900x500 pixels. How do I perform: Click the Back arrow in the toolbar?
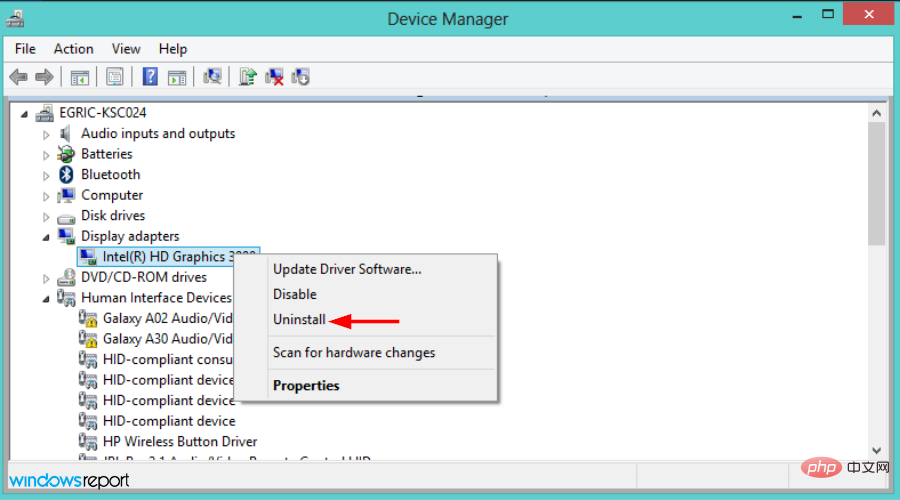[18, 77]
